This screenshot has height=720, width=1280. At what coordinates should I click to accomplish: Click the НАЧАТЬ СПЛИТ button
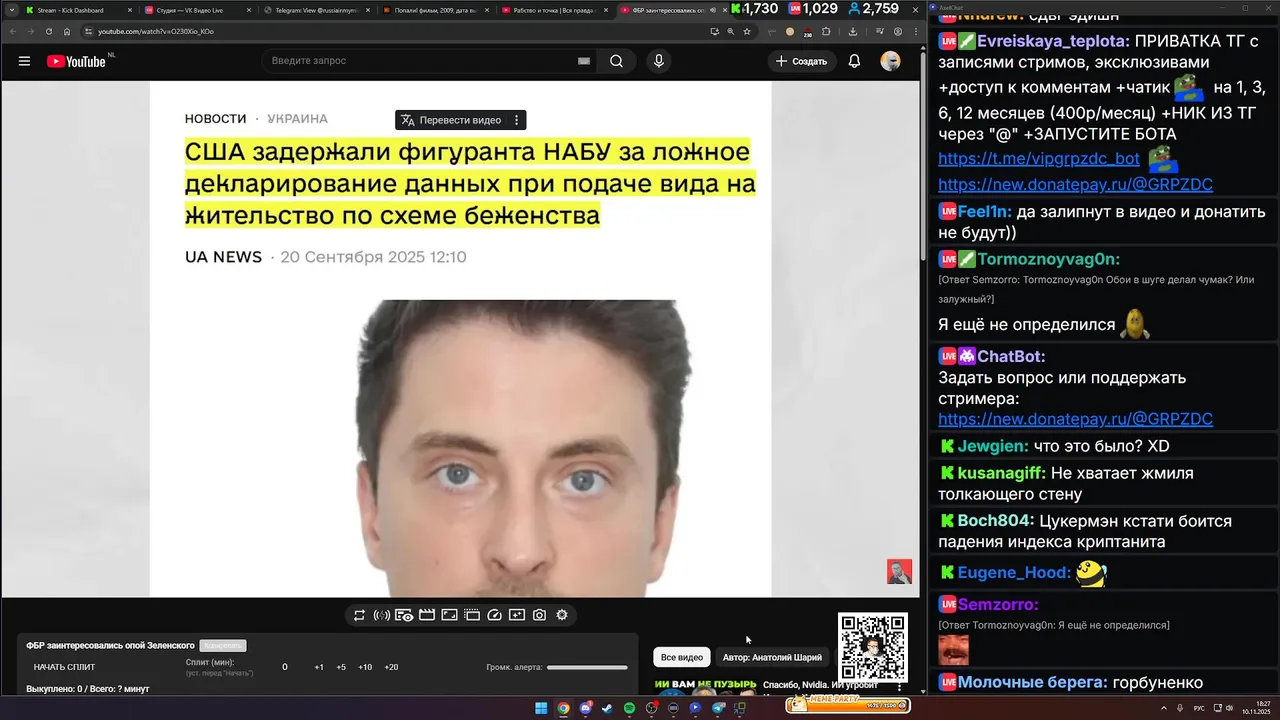tap(64, 667)
